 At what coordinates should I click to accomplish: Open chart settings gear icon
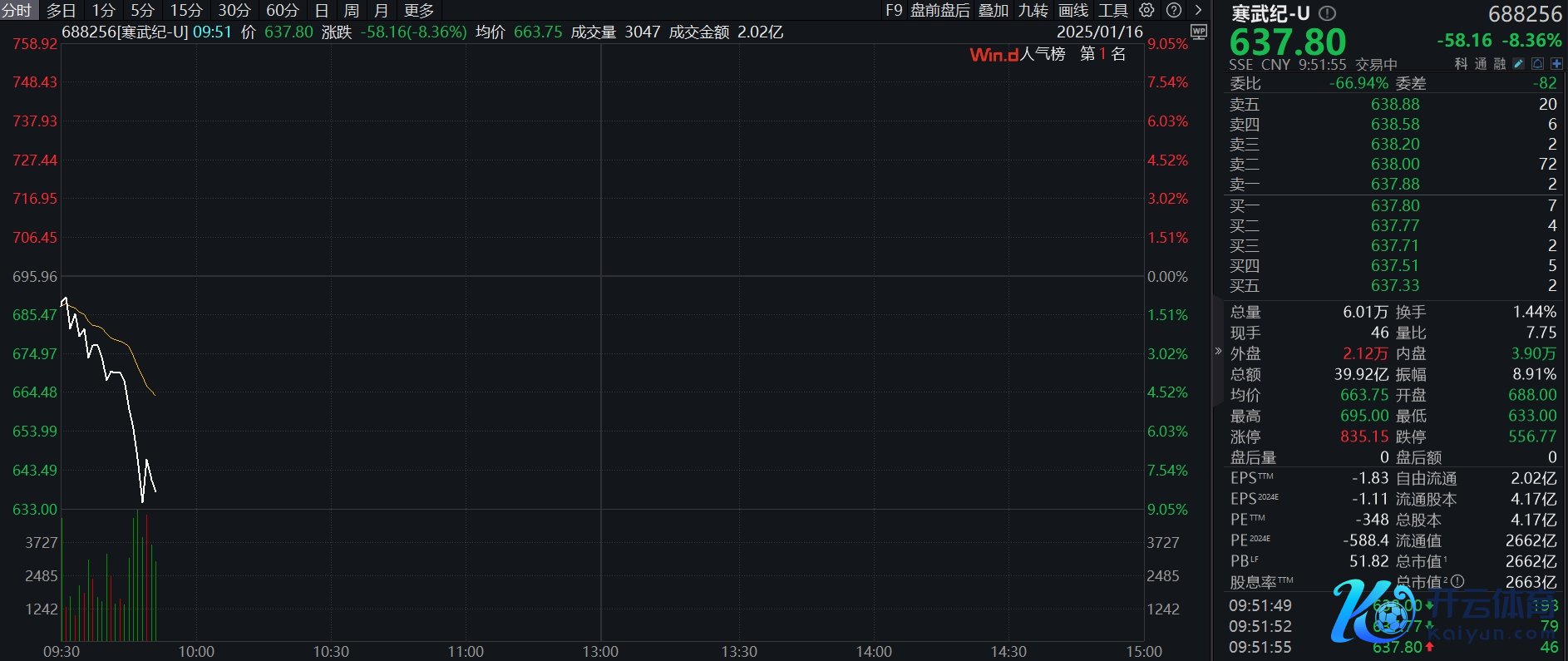1146,10
